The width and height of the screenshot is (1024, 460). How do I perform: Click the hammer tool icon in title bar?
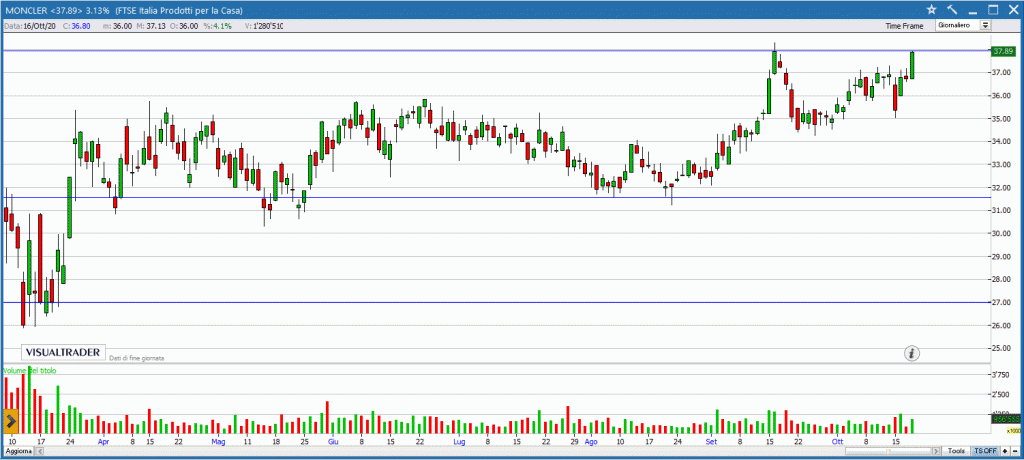click(952, 9)
